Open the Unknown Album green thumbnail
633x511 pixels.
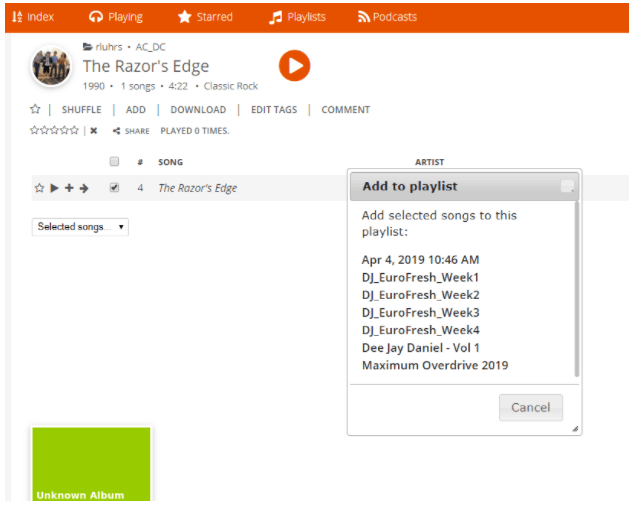91,465
